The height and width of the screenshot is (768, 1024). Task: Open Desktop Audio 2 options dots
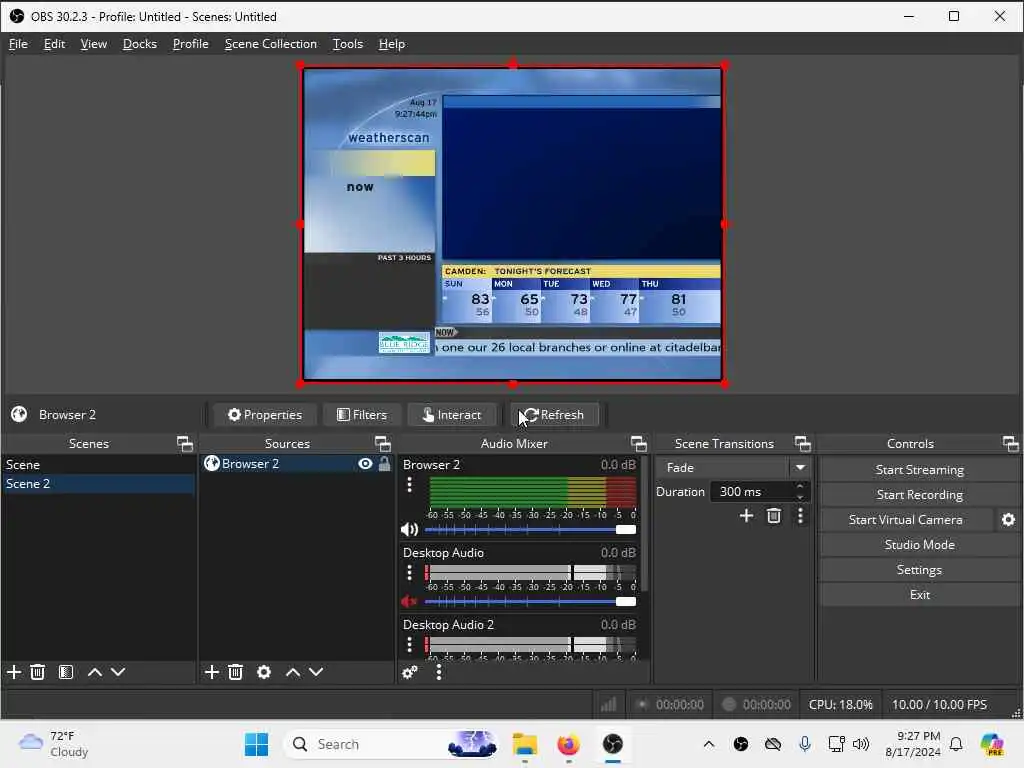(x=409, y=645)
